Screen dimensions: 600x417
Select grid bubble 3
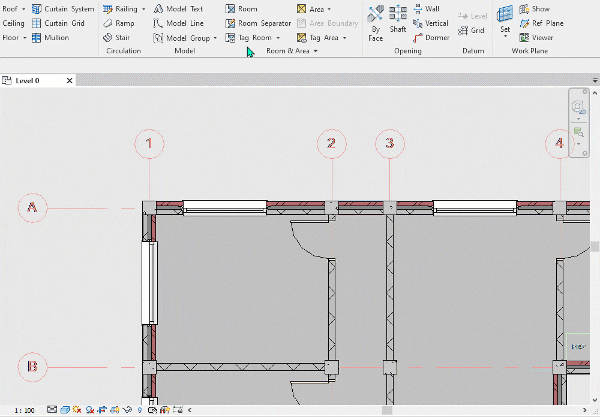390,143
